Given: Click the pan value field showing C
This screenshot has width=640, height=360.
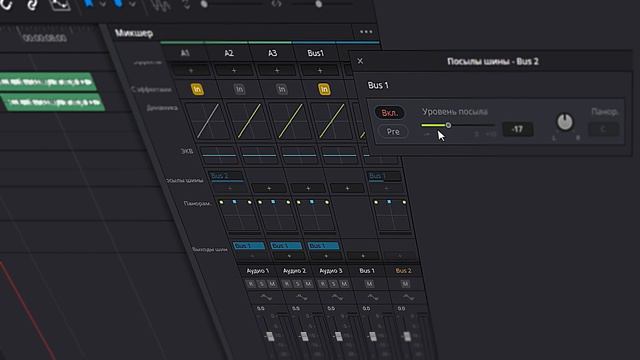Looking at the screenshot, I should tap(603, 129).
